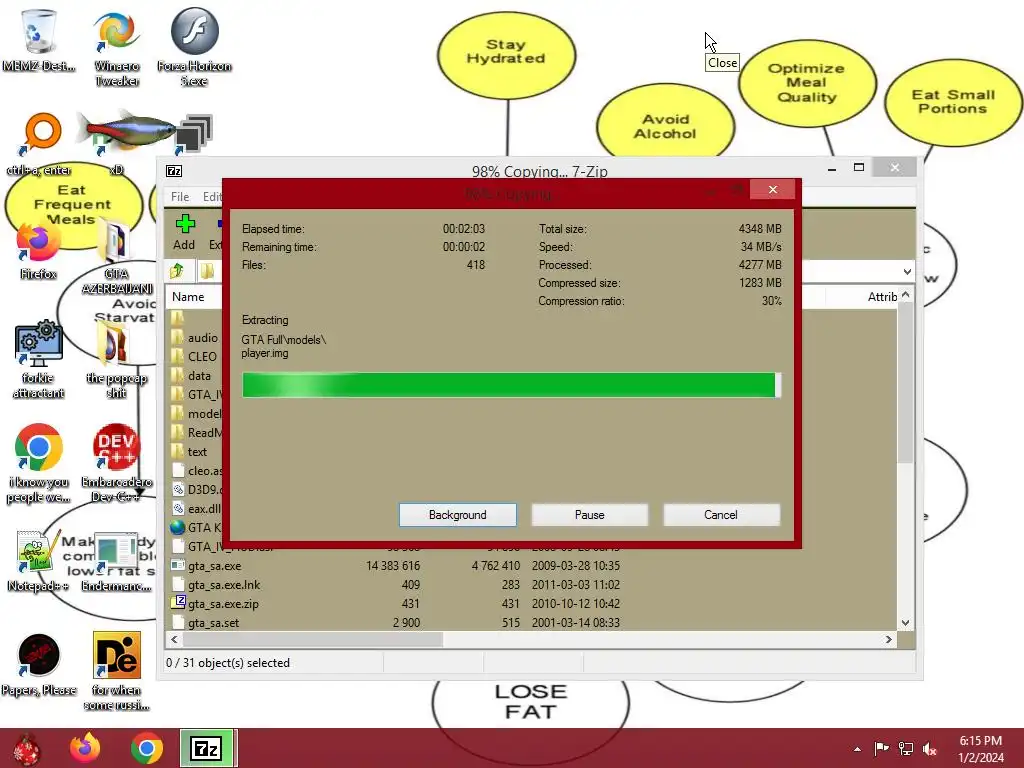Screen dimensions: 1024x768
Task: Open Firefox desktop shortcut
Action: (x=39, y=251)
